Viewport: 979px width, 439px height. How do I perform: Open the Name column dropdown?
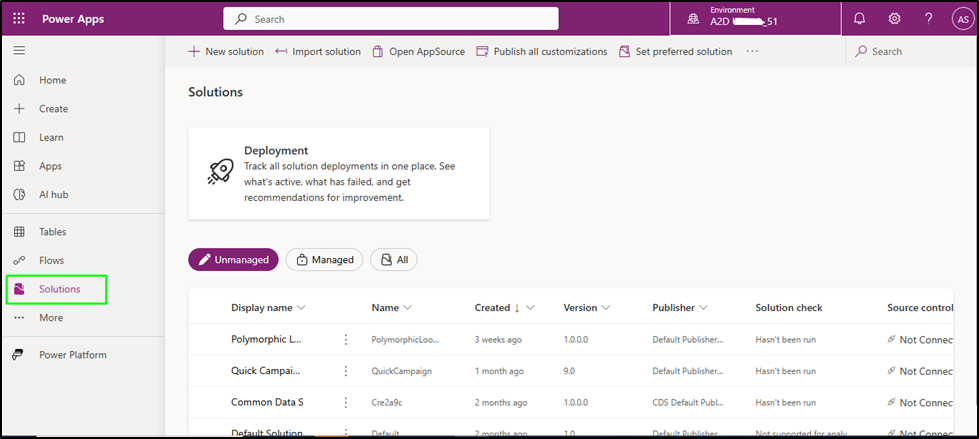click(x=408, y=308)
